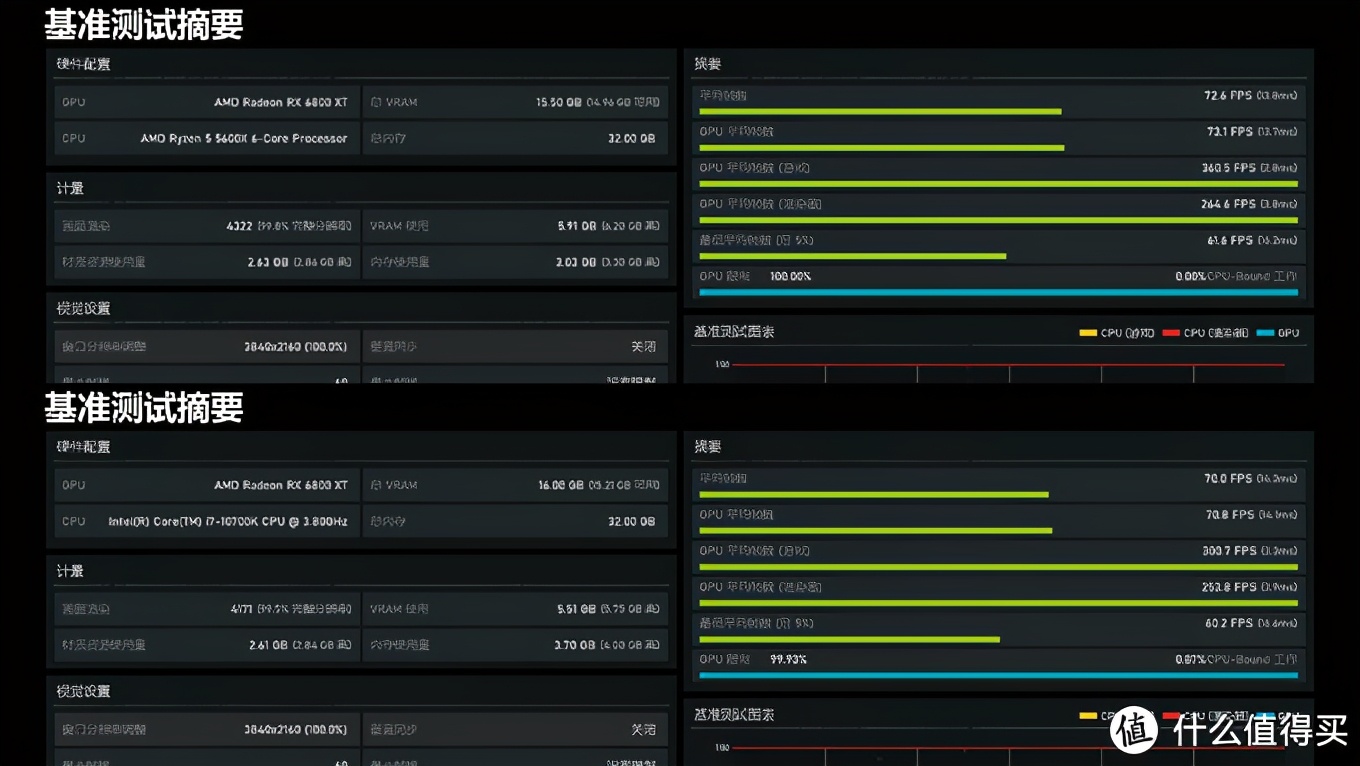This screenshot has height=766, width=1360.
Task: Select the 73.1 FPS GPU average value
Action: (1229, 131)
